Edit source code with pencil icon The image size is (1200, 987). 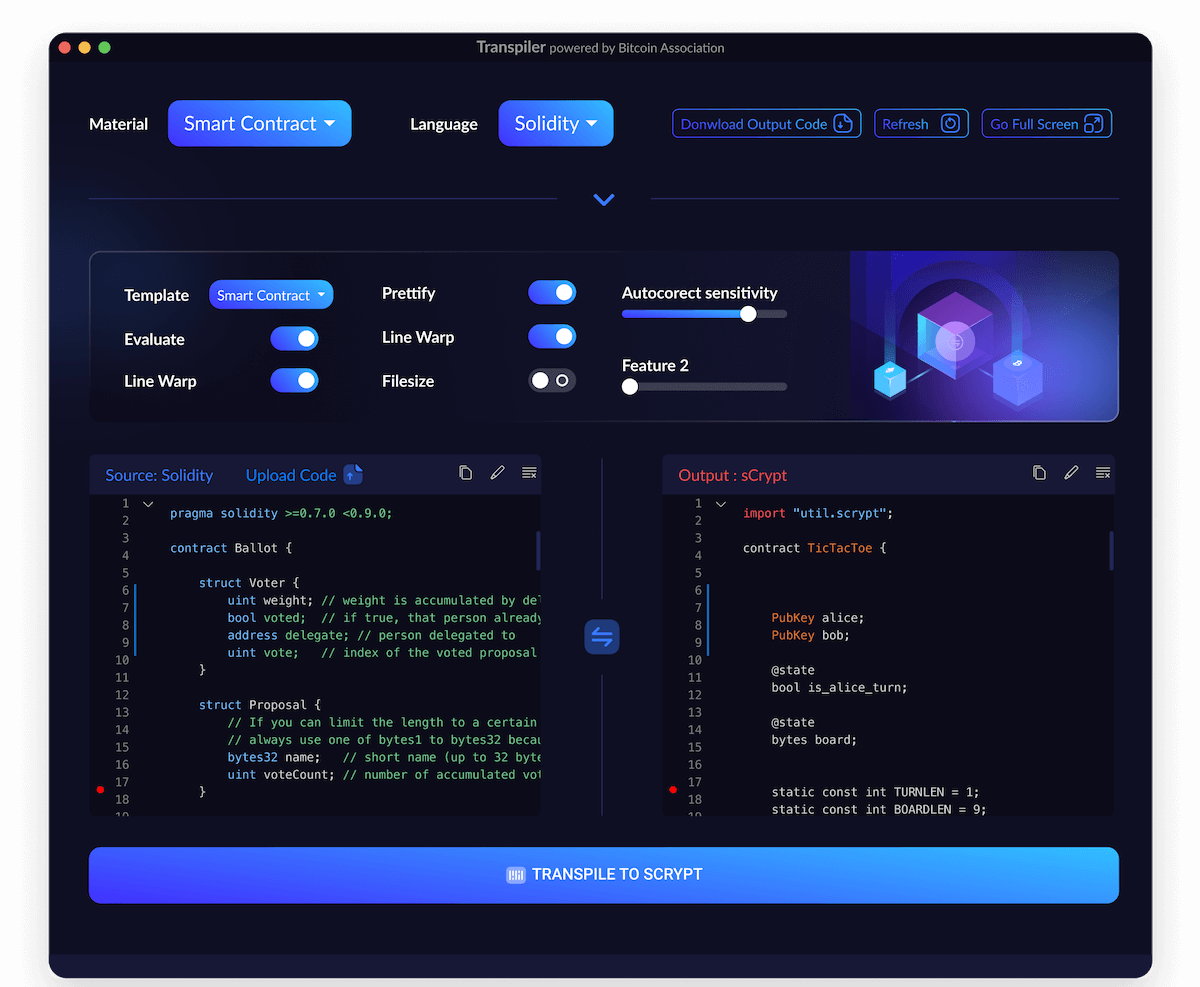point(497,473)
